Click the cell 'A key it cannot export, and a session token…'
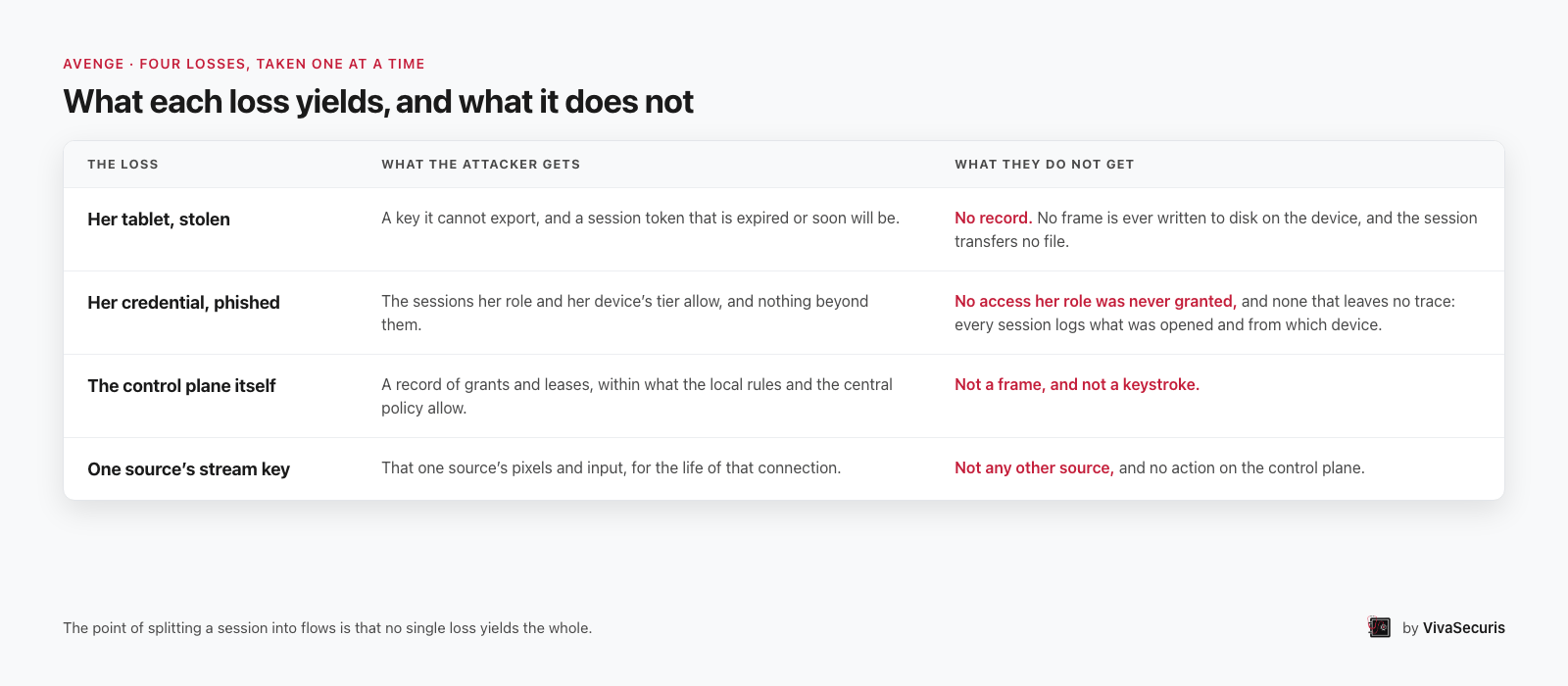The width and height of the screenshot is (1568, 686). coord(640,218)
